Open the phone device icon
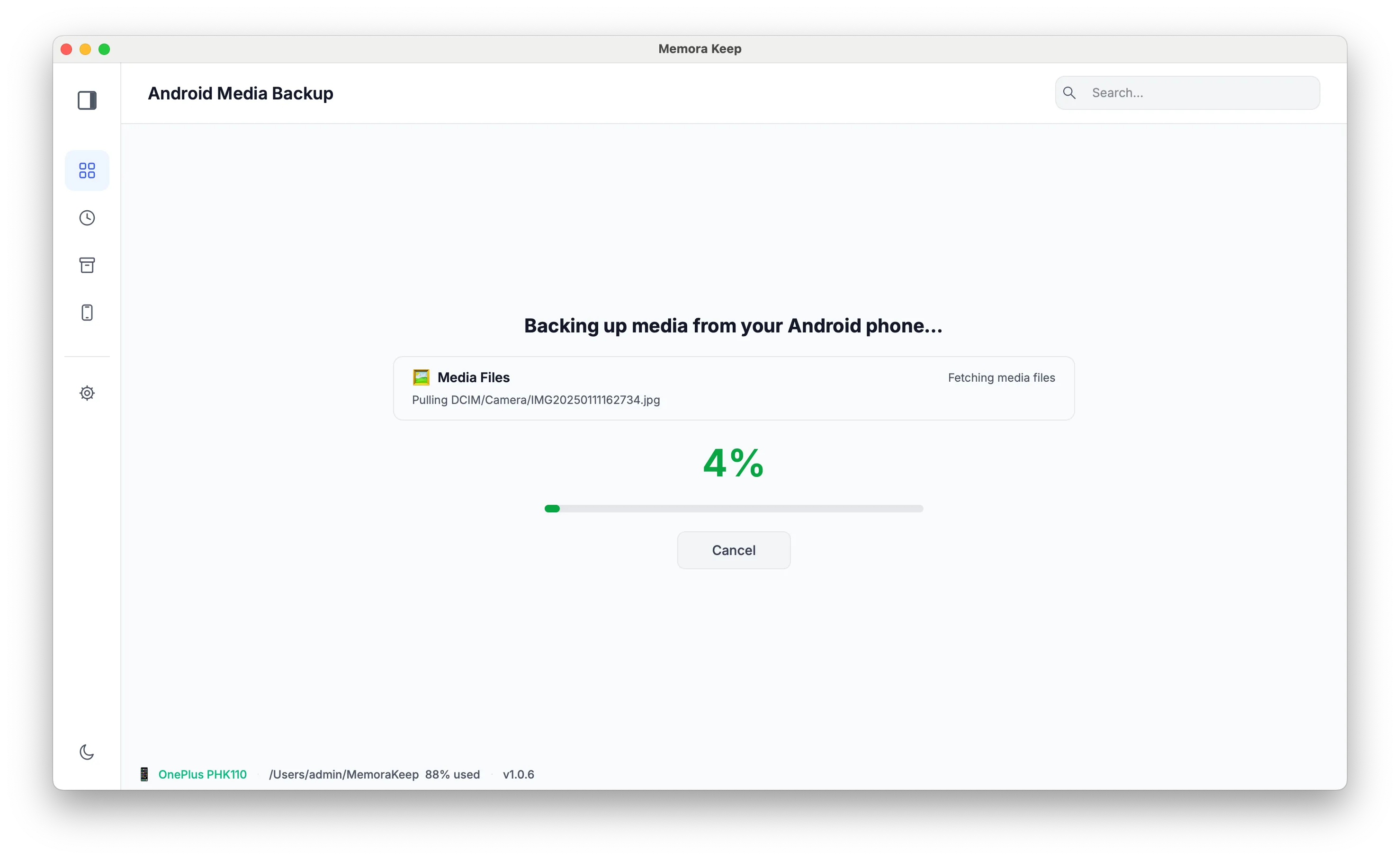The height and width of the screenshot is (860, 1400). [87, 312]
